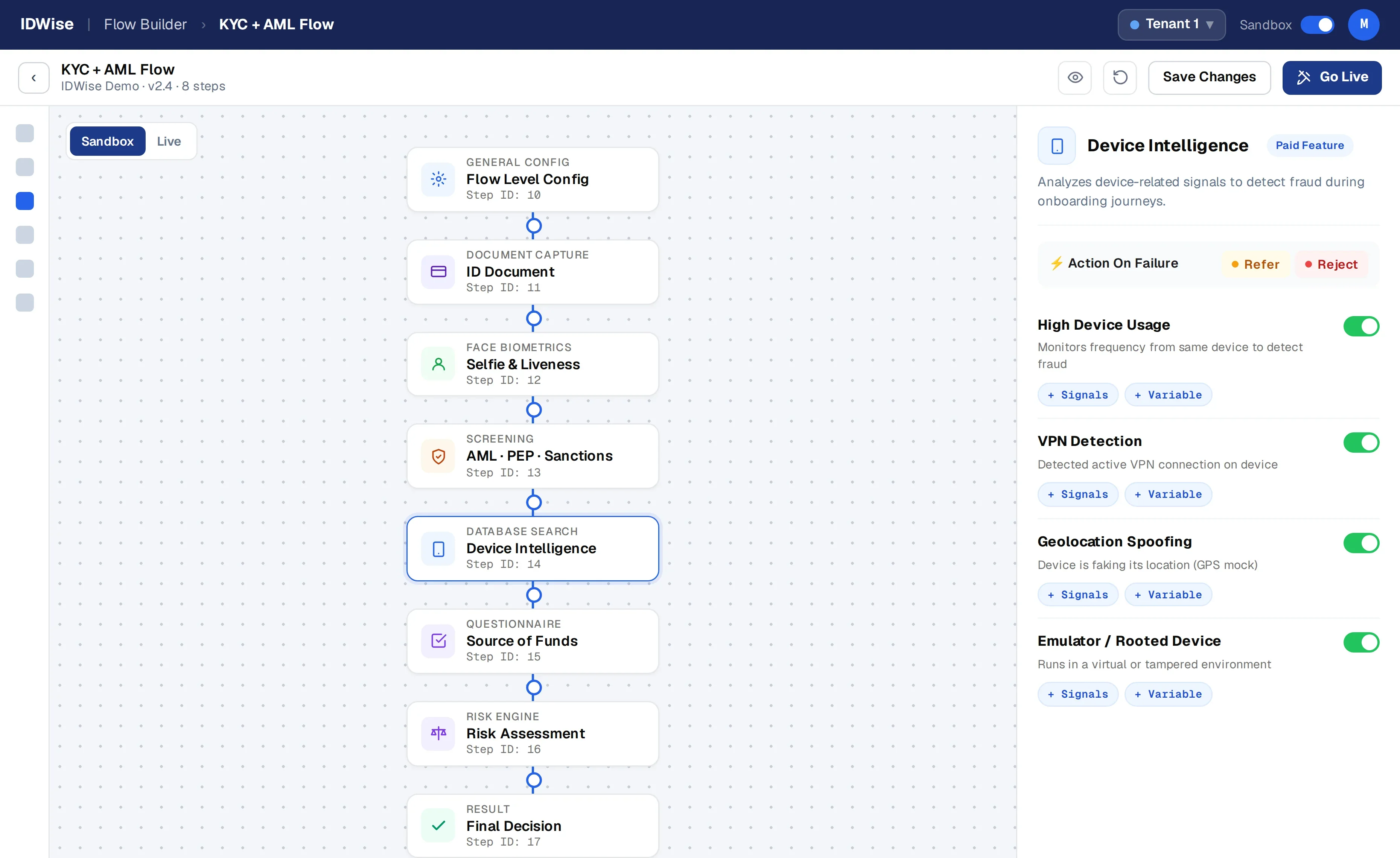Select the Selfie & Liveness step card

[x=533, y=364]
